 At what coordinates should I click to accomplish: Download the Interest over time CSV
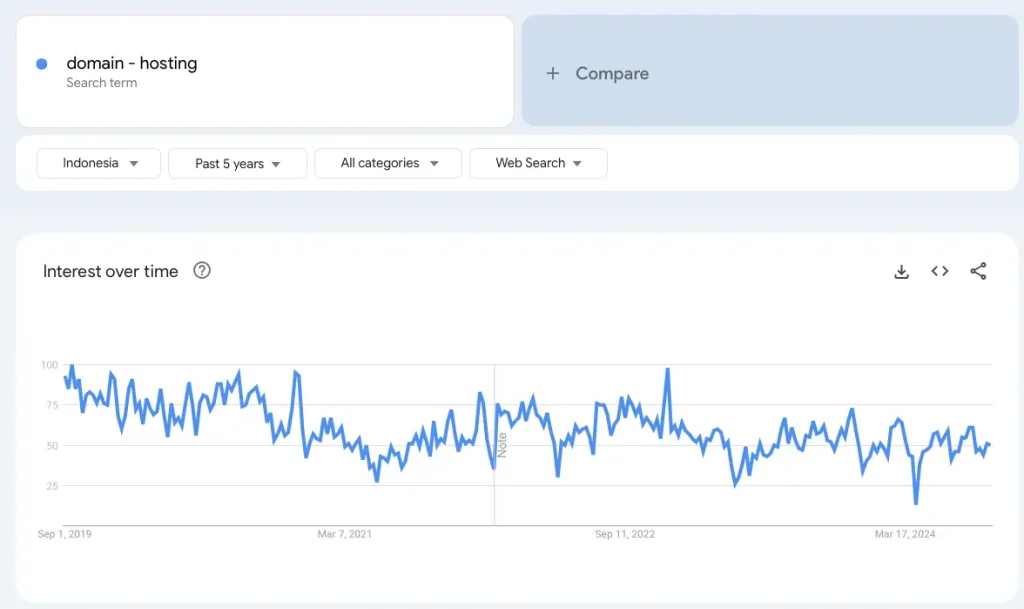tap(901, 272)
